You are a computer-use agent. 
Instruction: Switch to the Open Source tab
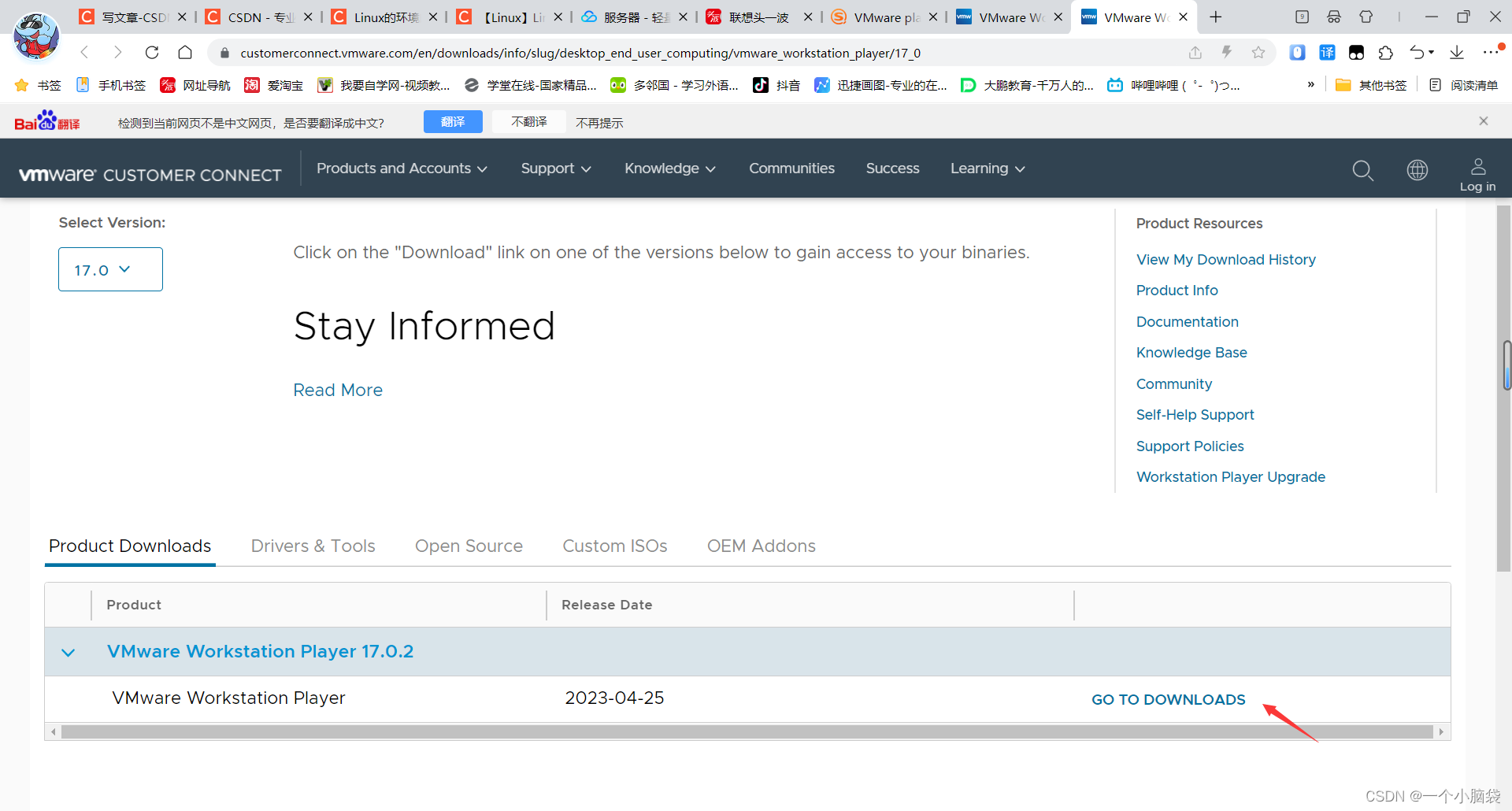click(469, 546)
